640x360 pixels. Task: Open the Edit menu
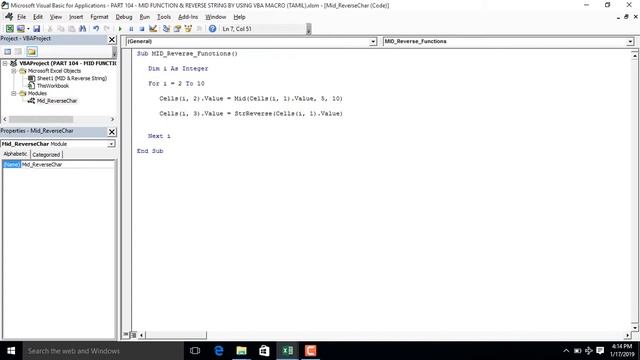[x=38, y=17]
